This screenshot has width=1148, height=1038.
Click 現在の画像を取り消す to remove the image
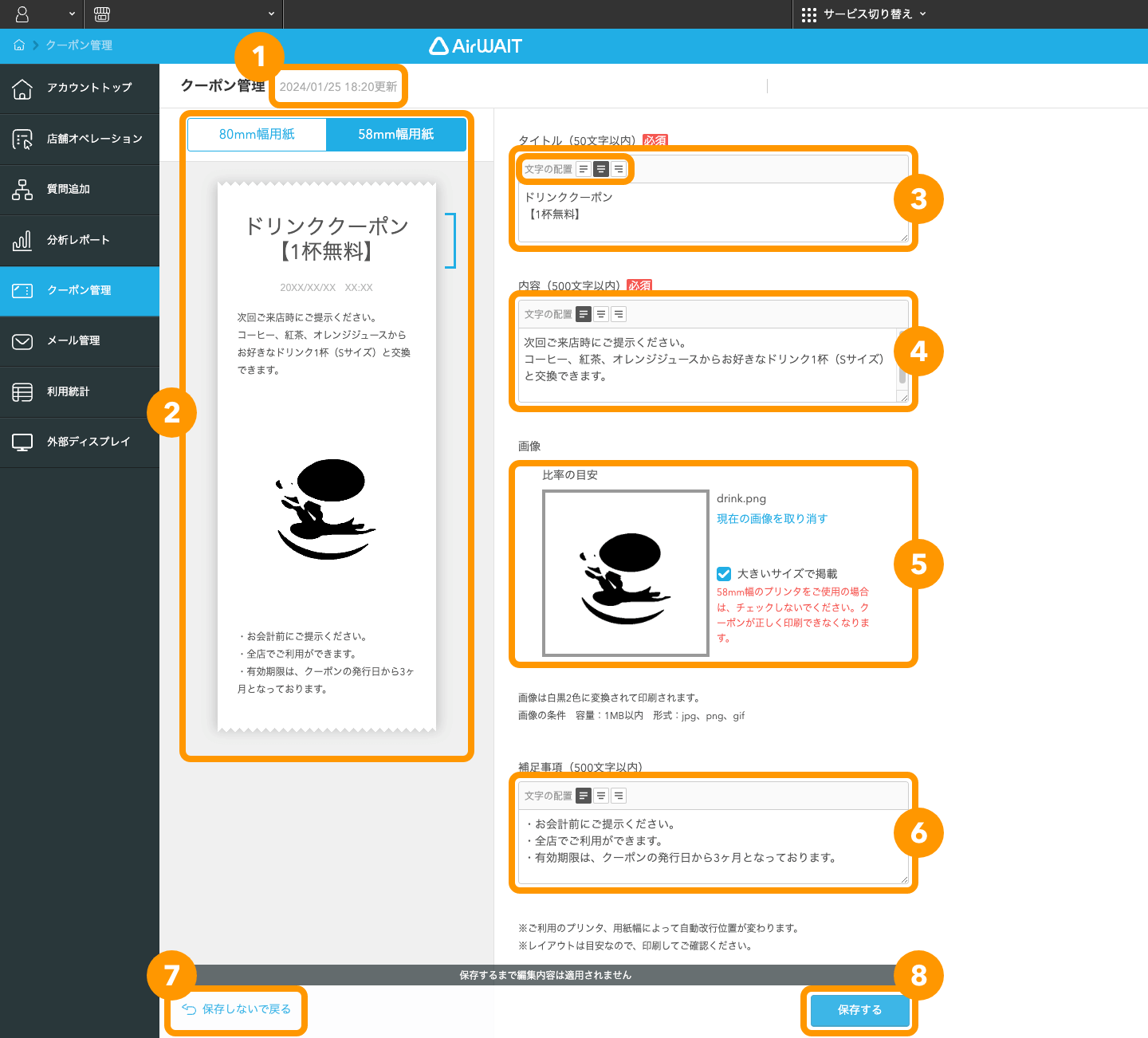pyautogui.click(x=771, y=518)
